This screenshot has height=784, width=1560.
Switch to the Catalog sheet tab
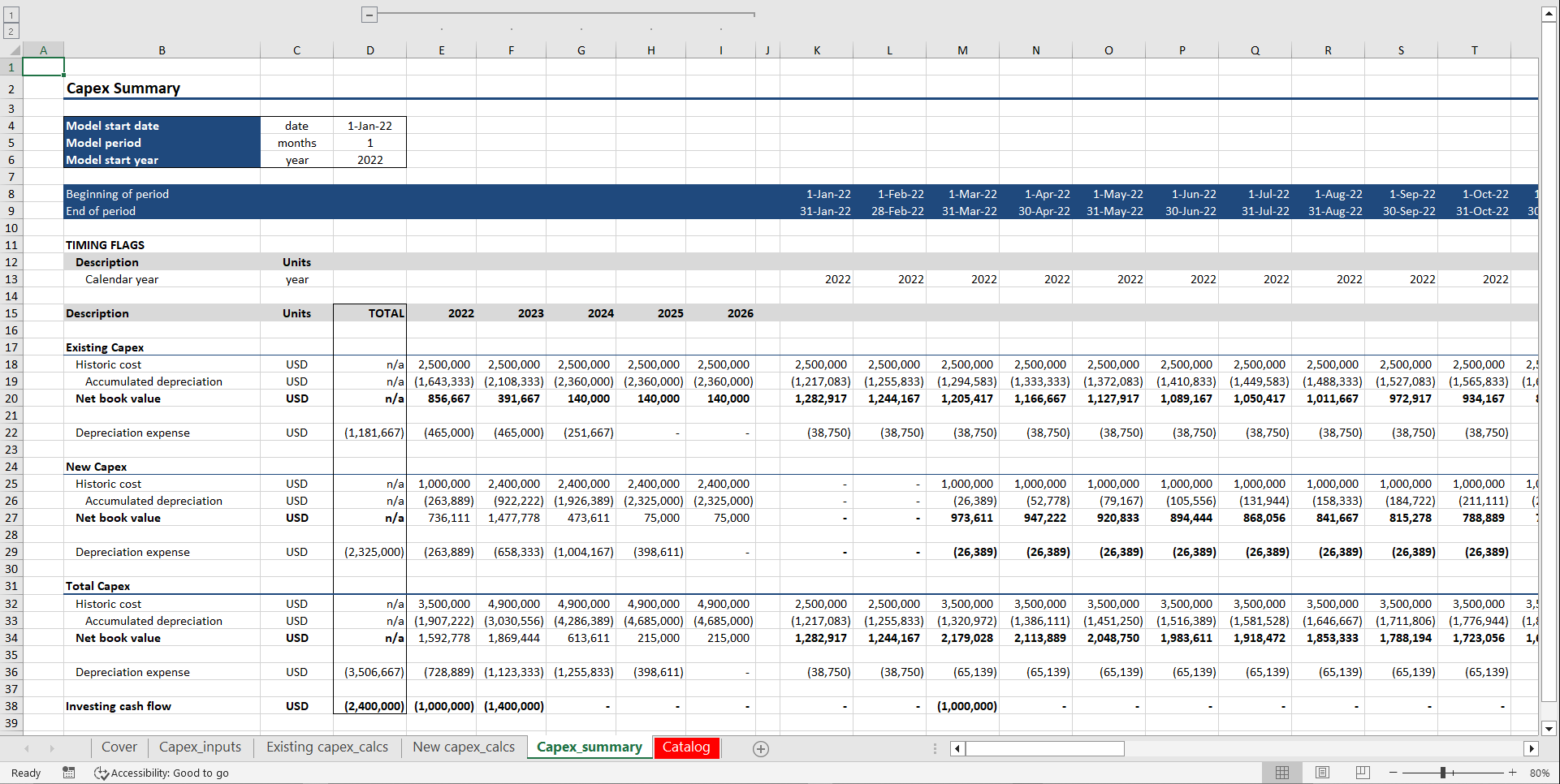coord(686,747)
